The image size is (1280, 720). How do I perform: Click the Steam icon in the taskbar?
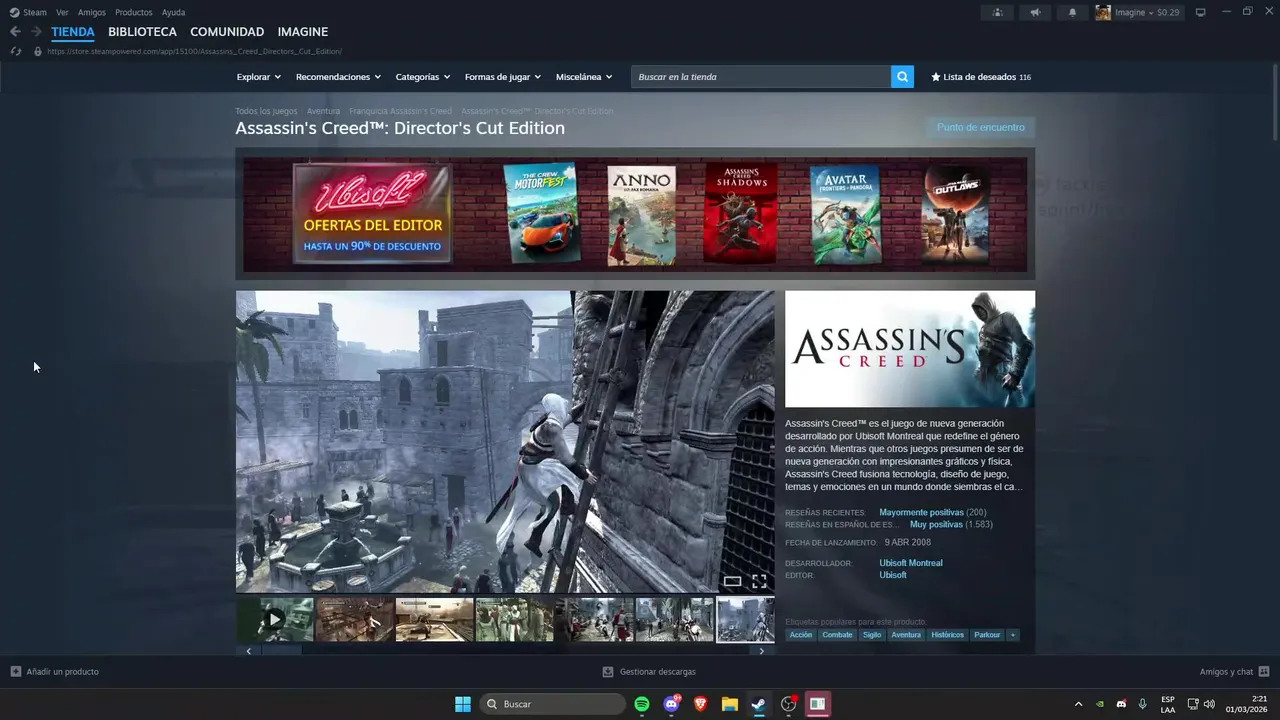[759, 704]
